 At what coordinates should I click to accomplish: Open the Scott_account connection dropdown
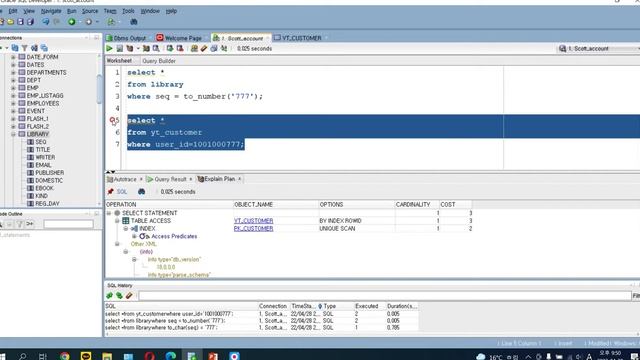[599, 49]
